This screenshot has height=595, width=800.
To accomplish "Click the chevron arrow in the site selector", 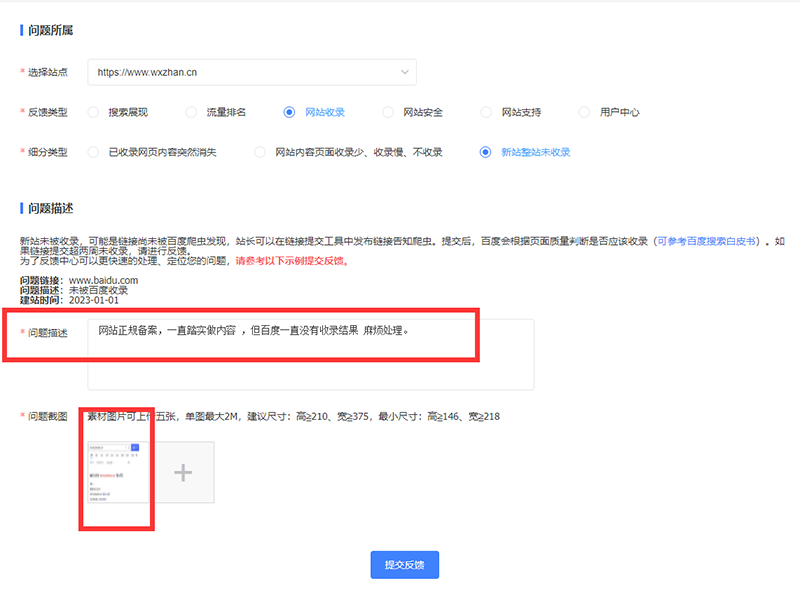I will click(x=404, y=72).
